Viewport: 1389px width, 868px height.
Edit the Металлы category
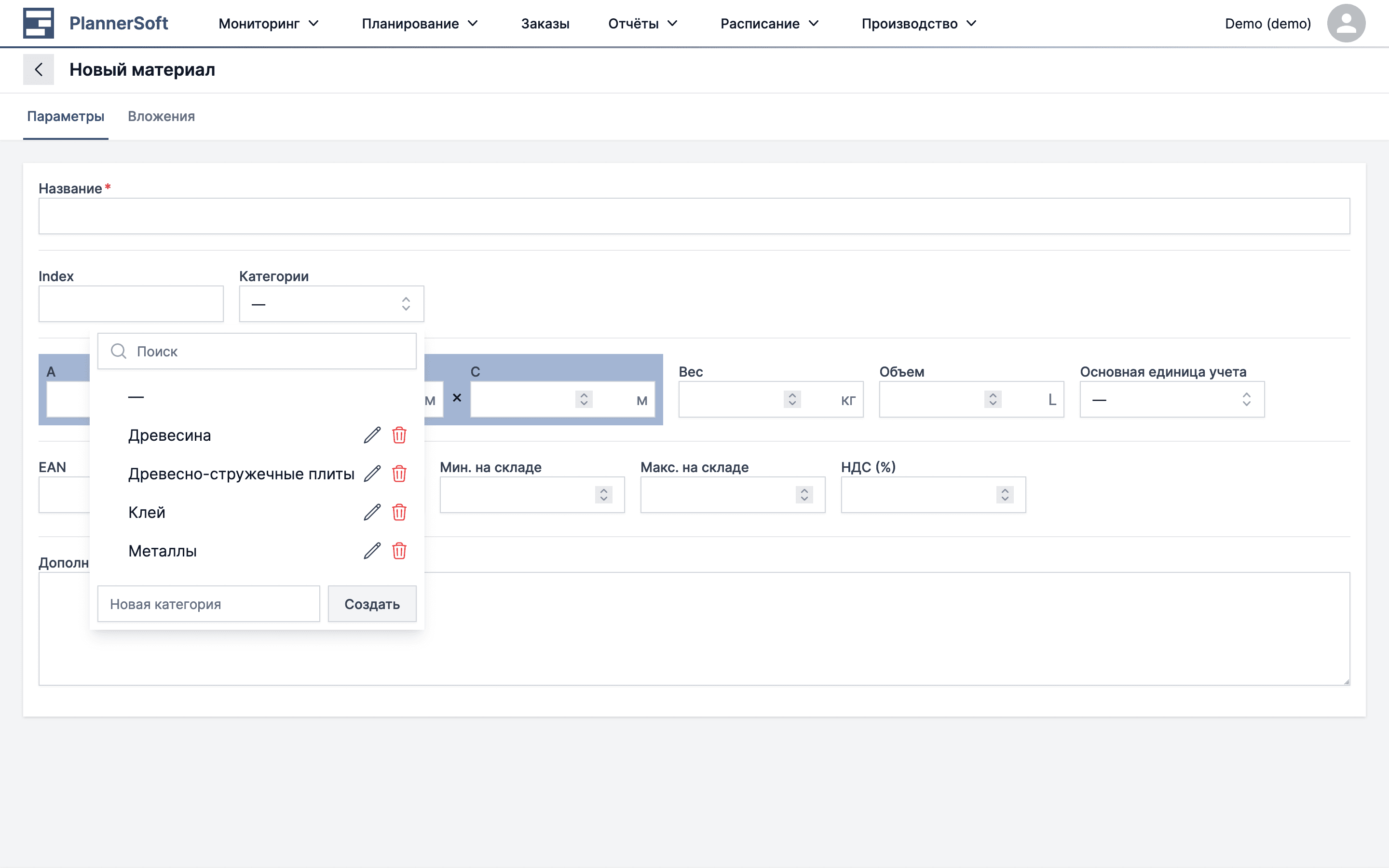(372, 551)
